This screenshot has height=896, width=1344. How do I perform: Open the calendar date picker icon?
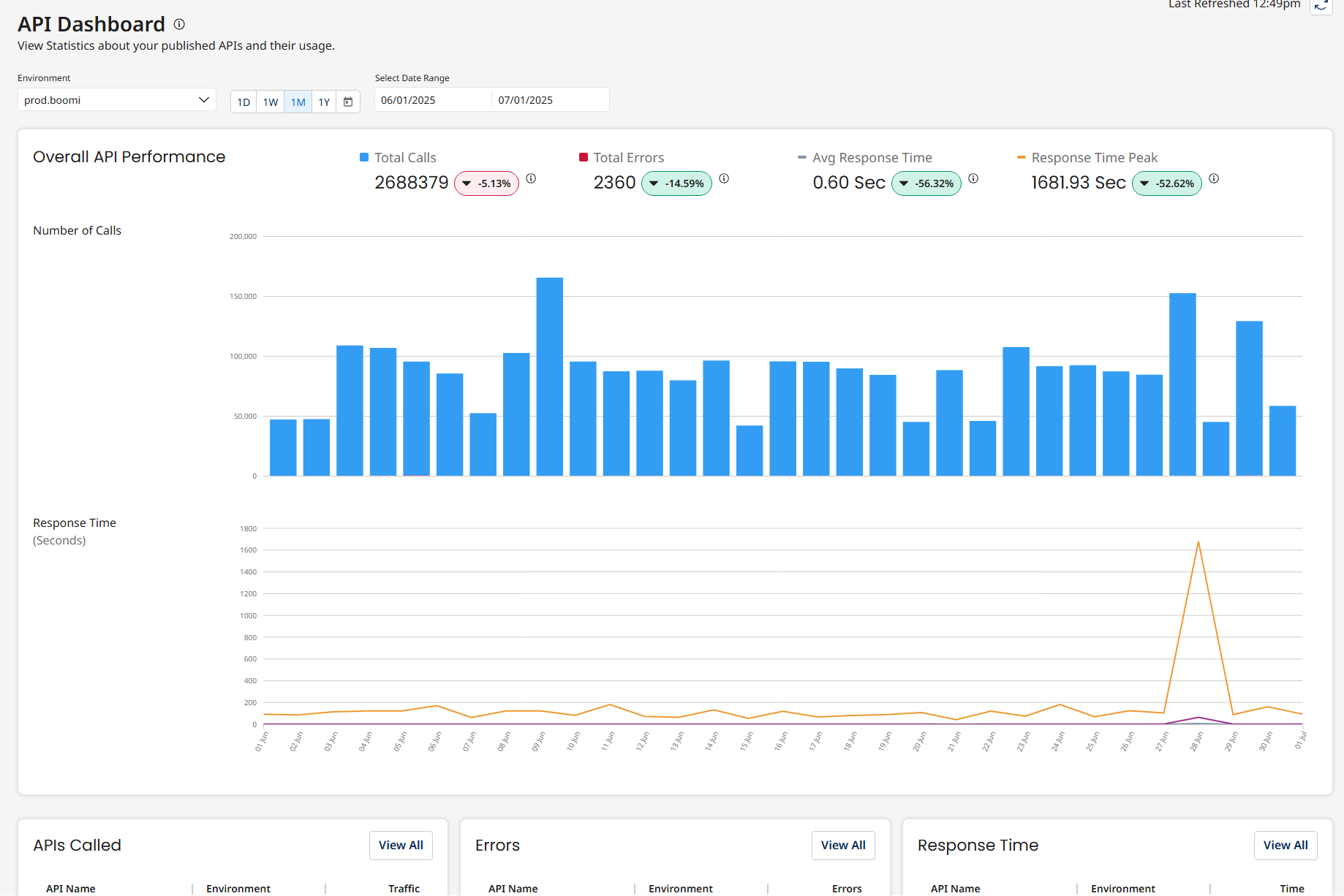coord(348,102)
